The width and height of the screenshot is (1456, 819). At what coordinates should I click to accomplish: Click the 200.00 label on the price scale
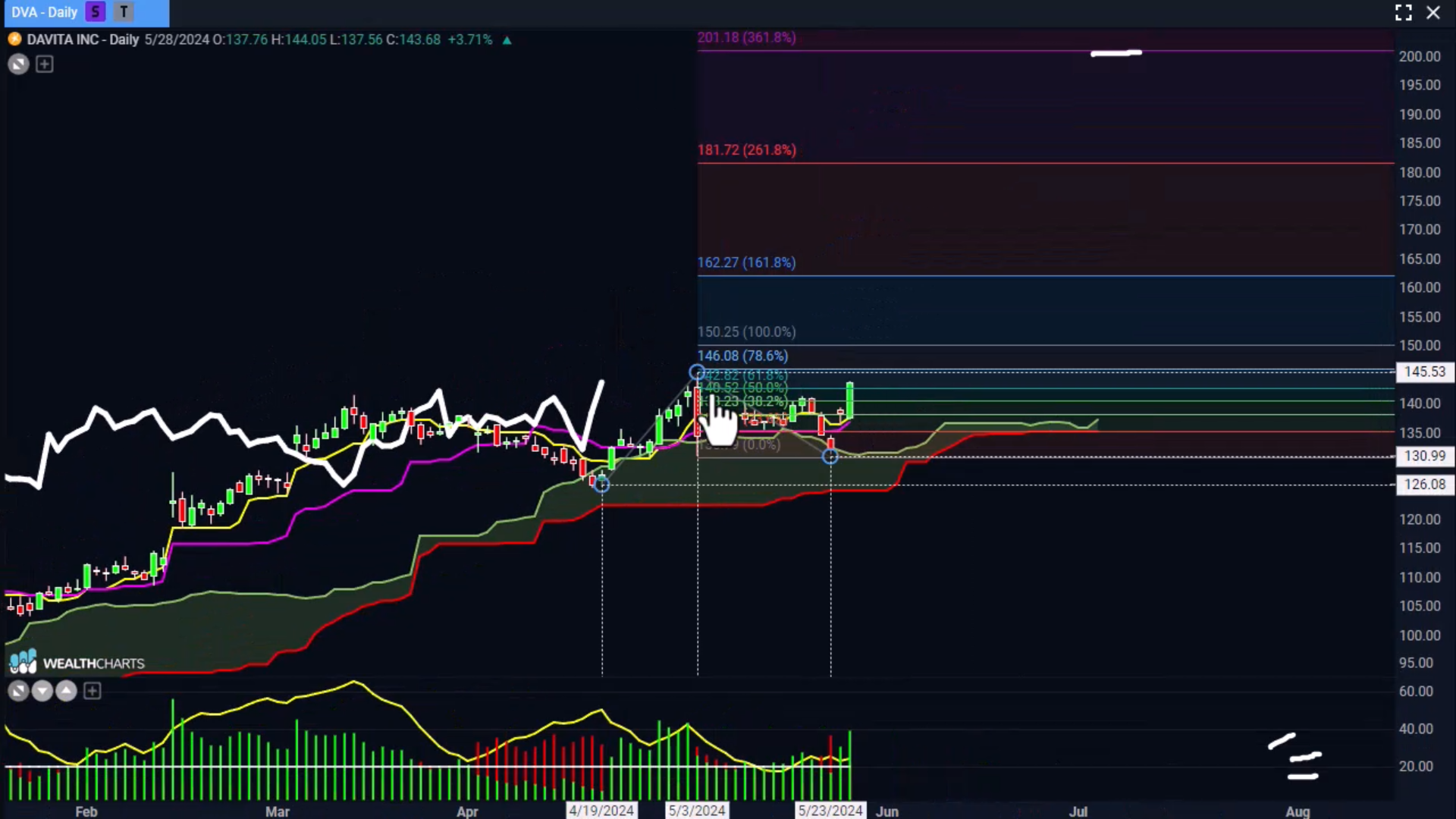pos(1420,56)
